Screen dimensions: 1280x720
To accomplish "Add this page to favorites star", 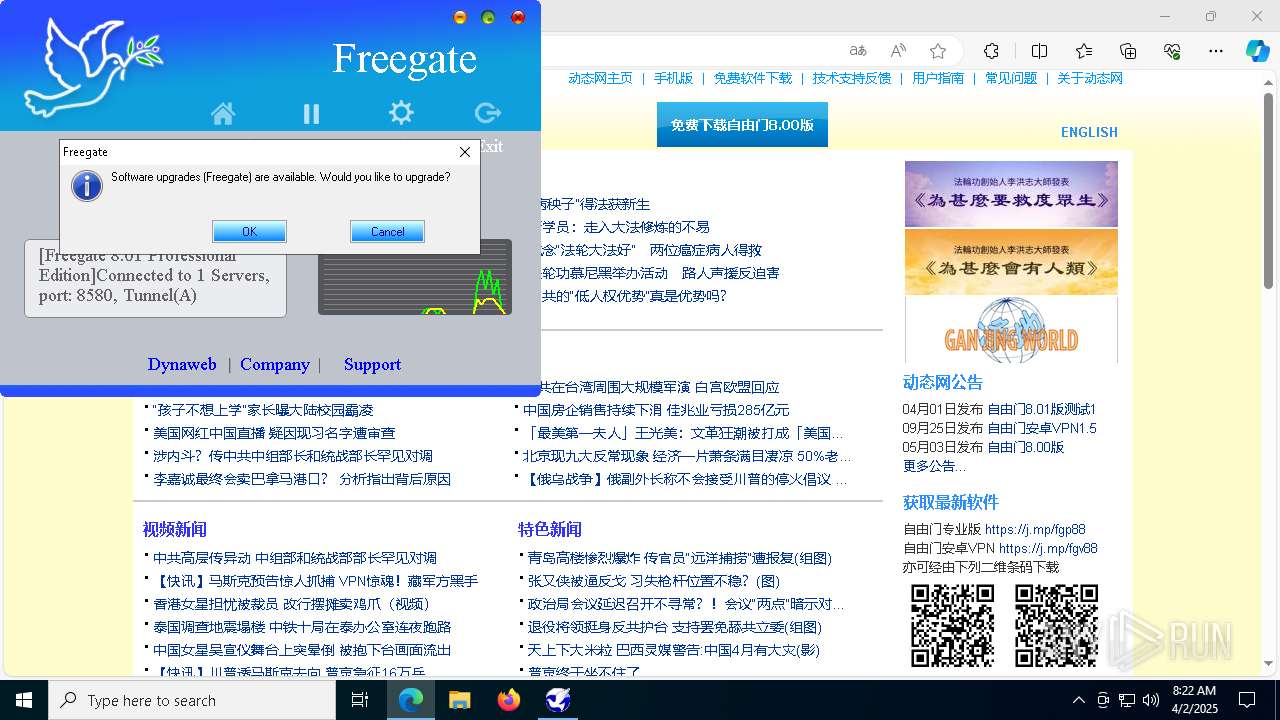I will pyautogui.click(x=938, y=51).
